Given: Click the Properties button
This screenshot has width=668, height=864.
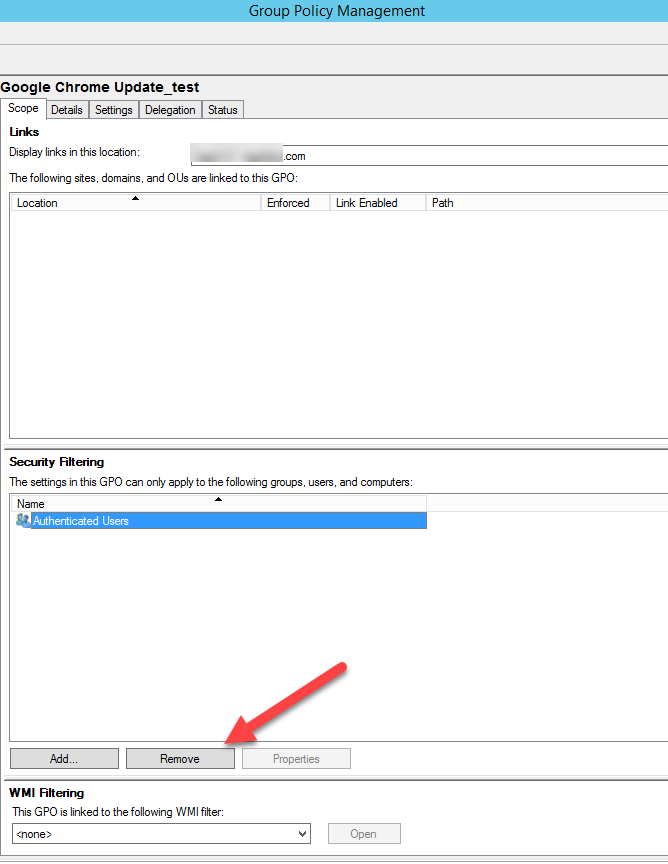Looking at the screenshot, I should [297, 759].
